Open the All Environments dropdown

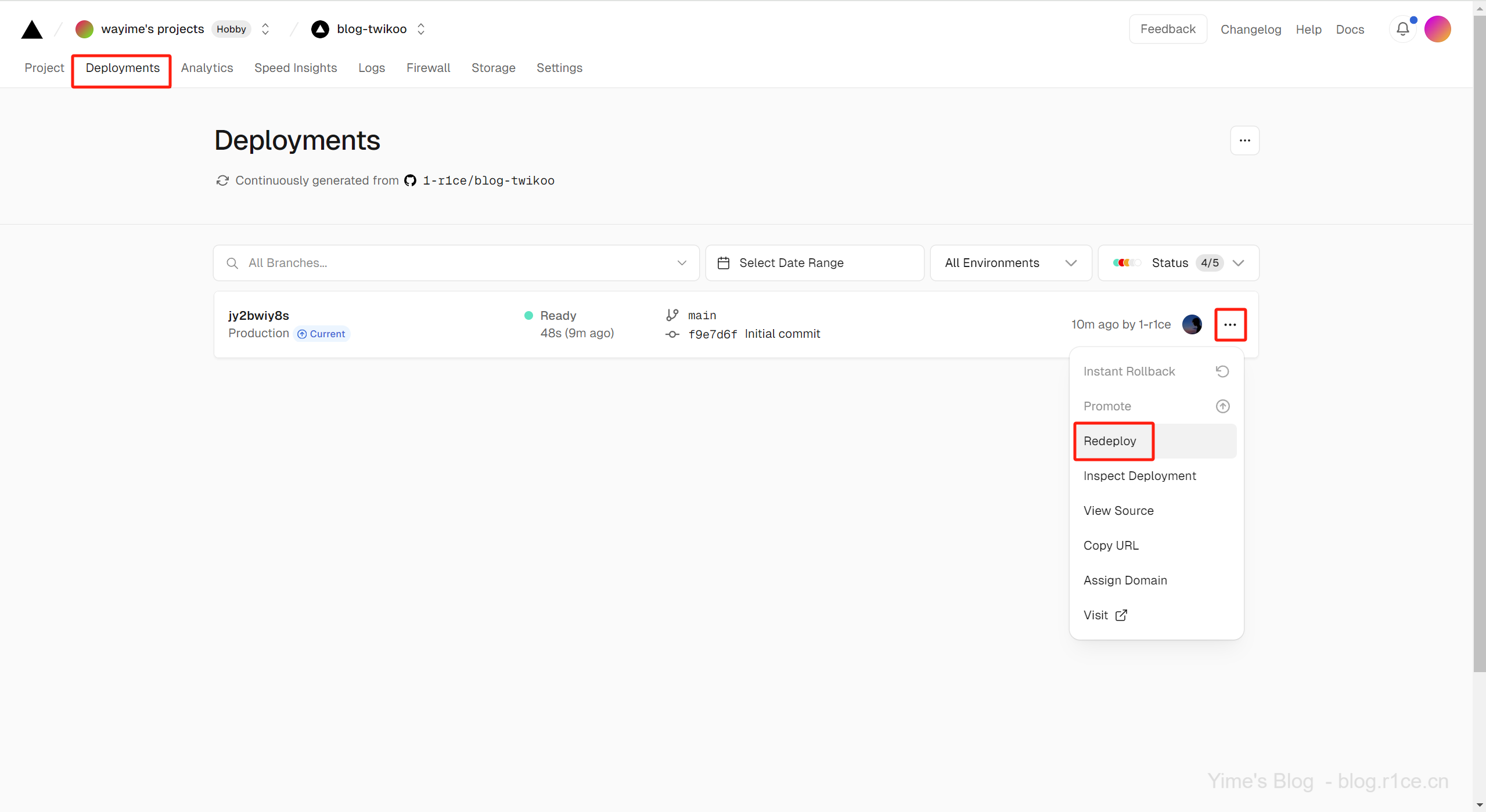[x=1010, y=263]
